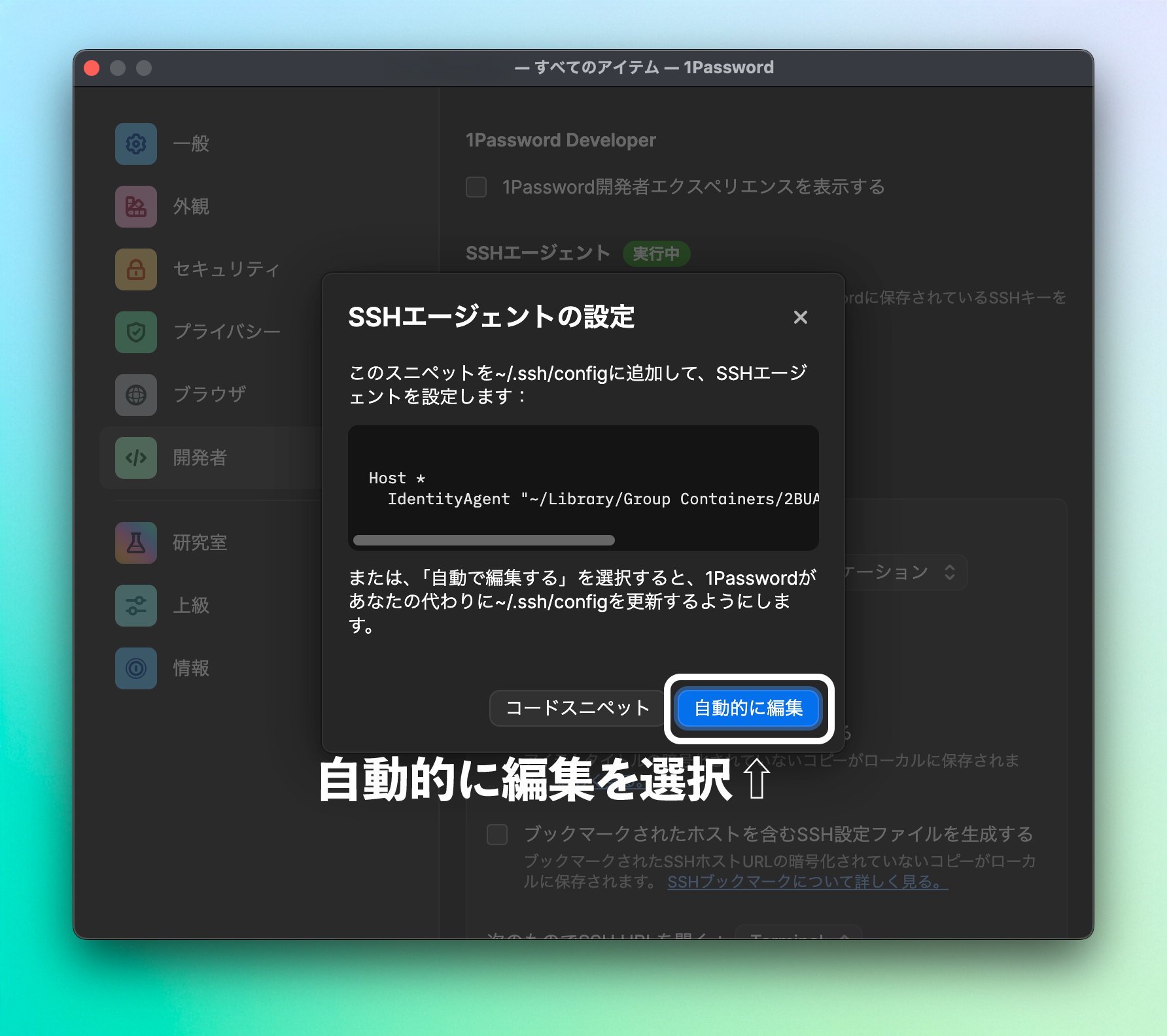Screen dimensions: 1167x1036
Task: Open the セキュリティ lock icon
Action: (x=135, y=269)
